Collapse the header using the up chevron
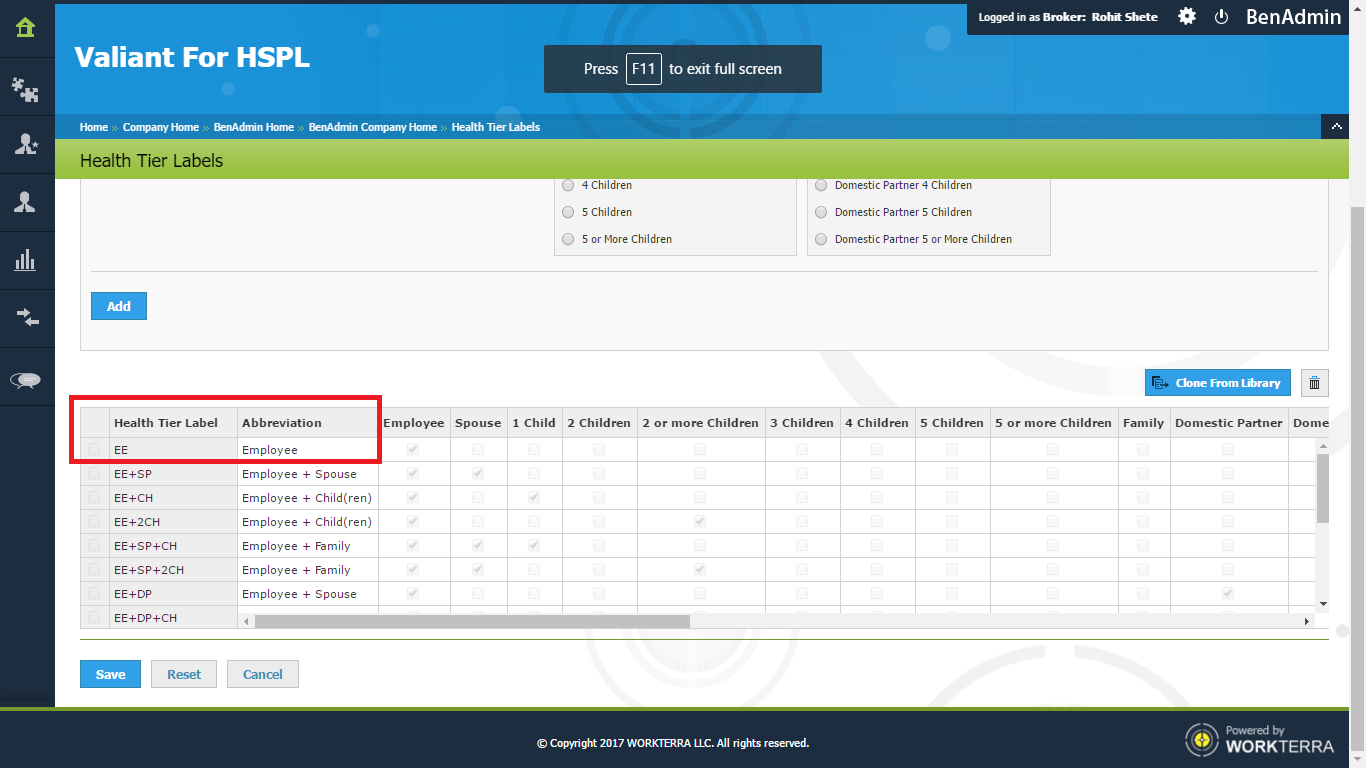1366x768 pixels. click(x=1336, y=127)
